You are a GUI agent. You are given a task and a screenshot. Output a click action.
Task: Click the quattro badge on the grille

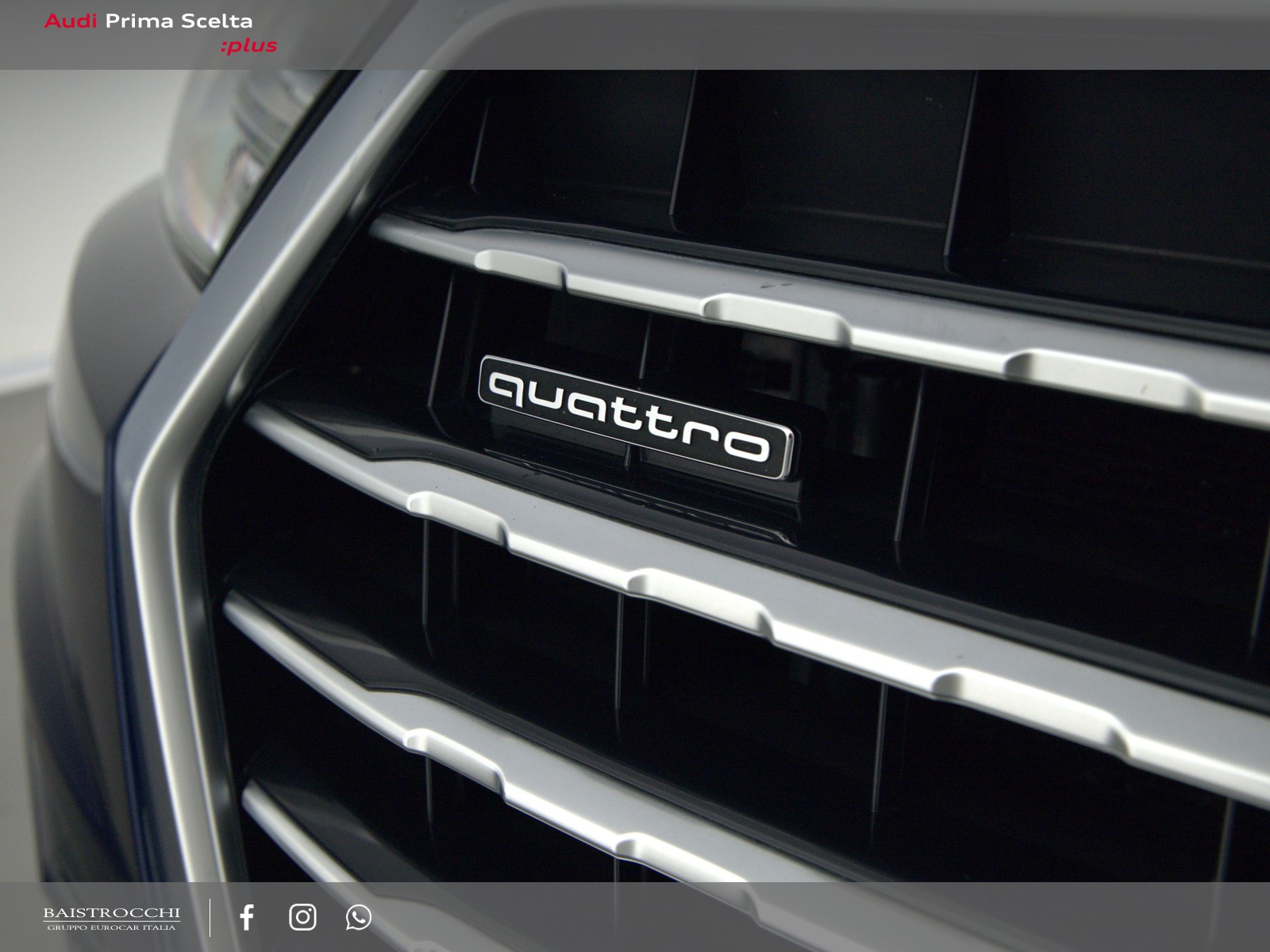pos(635,416)
